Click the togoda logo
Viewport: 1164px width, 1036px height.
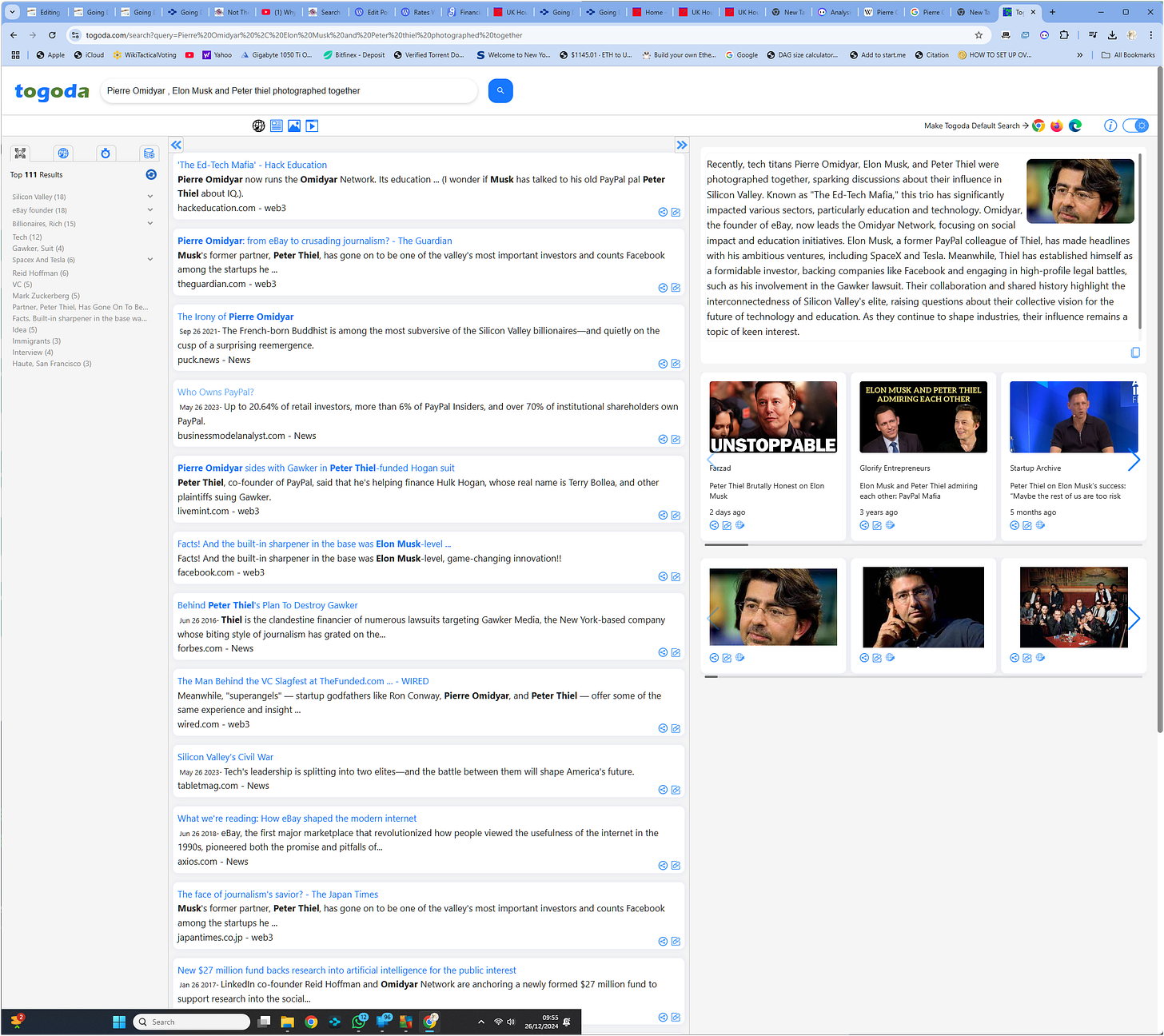click(x=52, y=91)
